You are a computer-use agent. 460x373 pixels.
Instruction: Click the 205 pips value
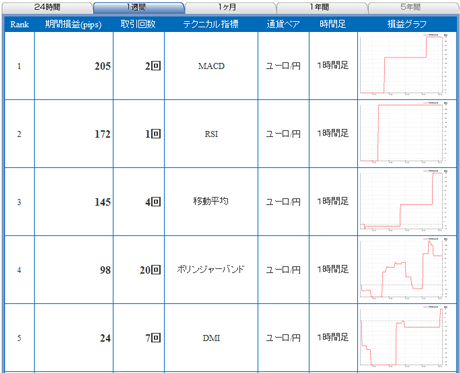click(x=102, y=66)
